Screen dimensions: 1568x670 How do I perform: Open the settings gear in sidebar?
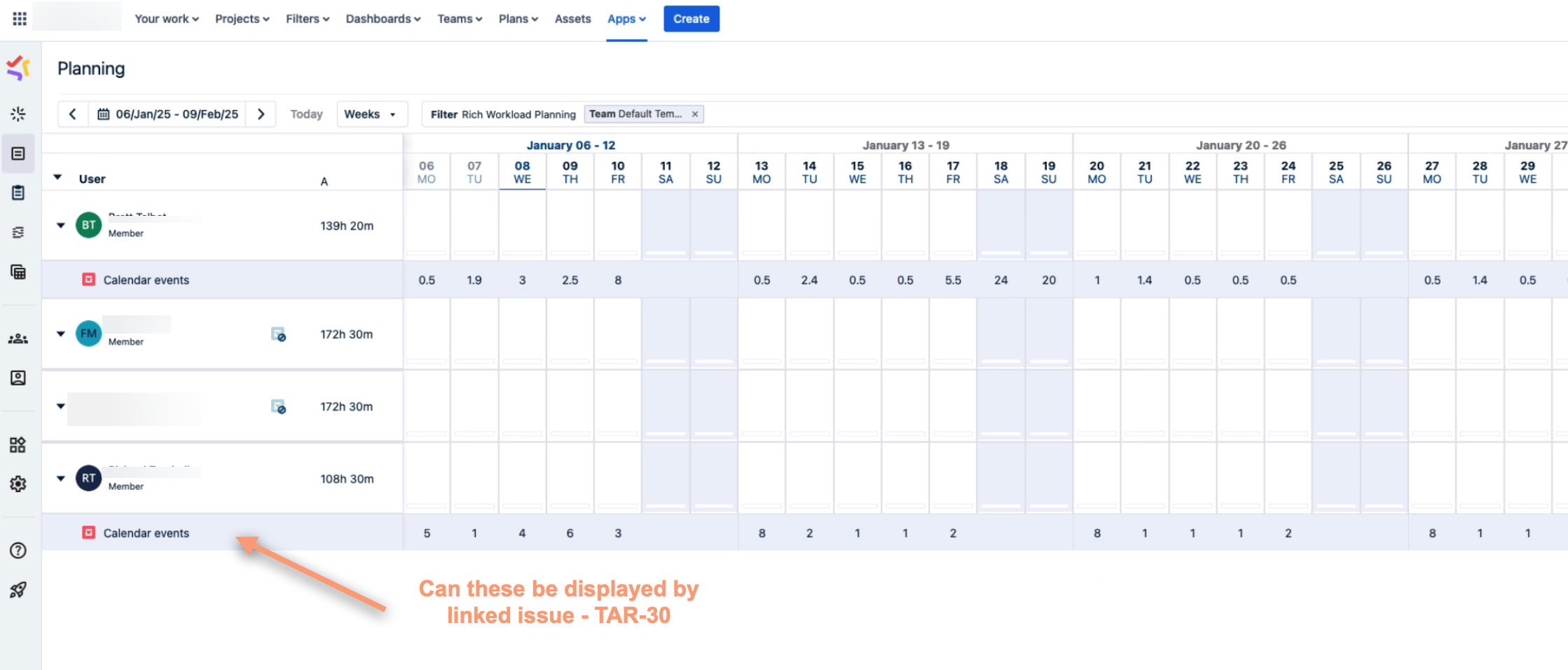pyautogui.click(x=18, y=484)
